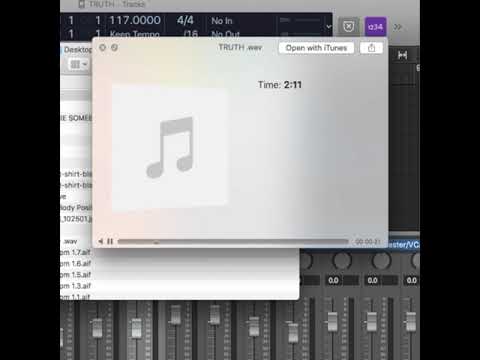The width and height of the screenshot is (480, 360).
Task: Open the Finder view options dropdown
Action: click(x=79, y=64)
